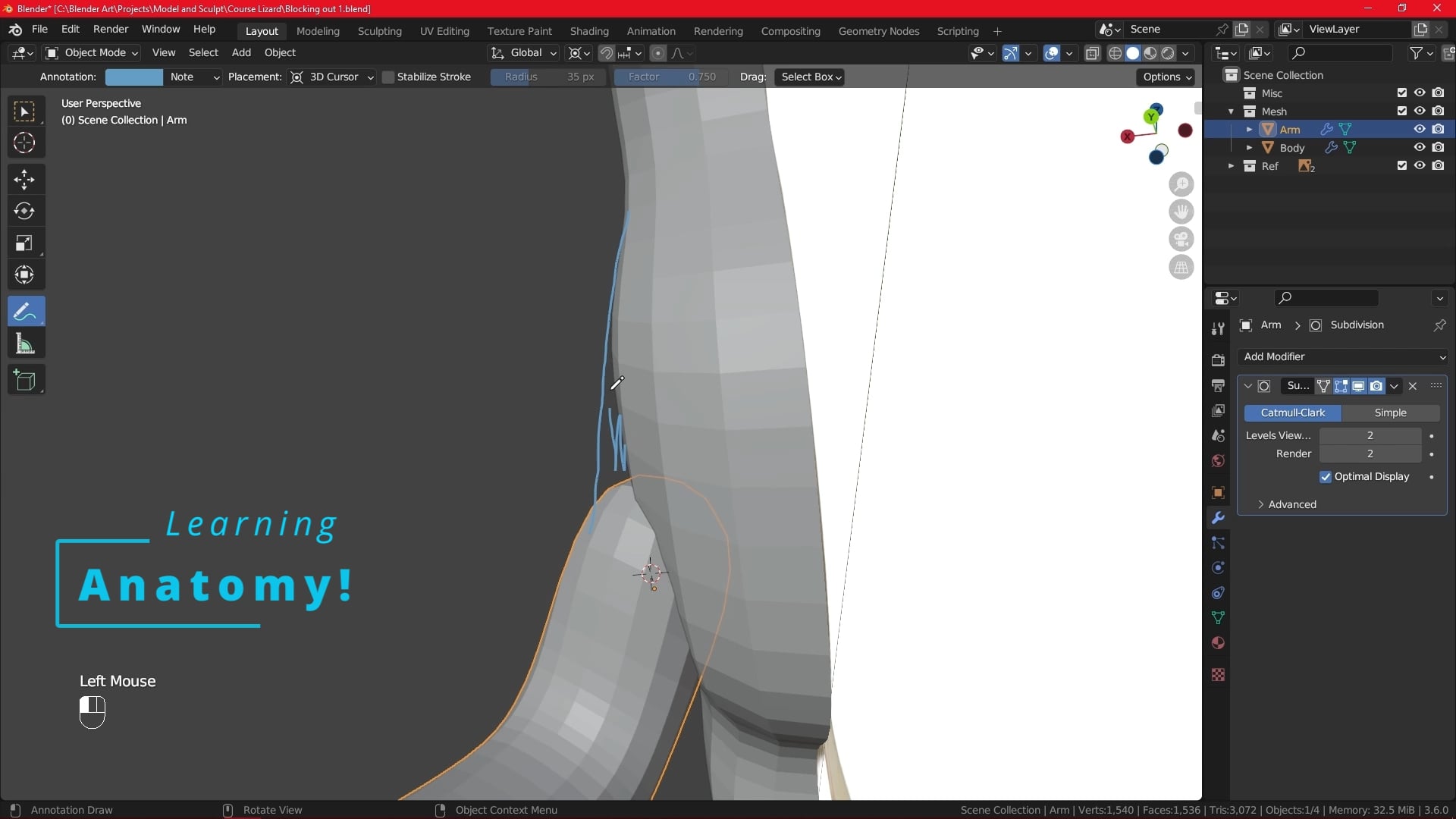Toggle camera view viewport button
This screenshot has width=1456, height=819.
coord(1181,240)
